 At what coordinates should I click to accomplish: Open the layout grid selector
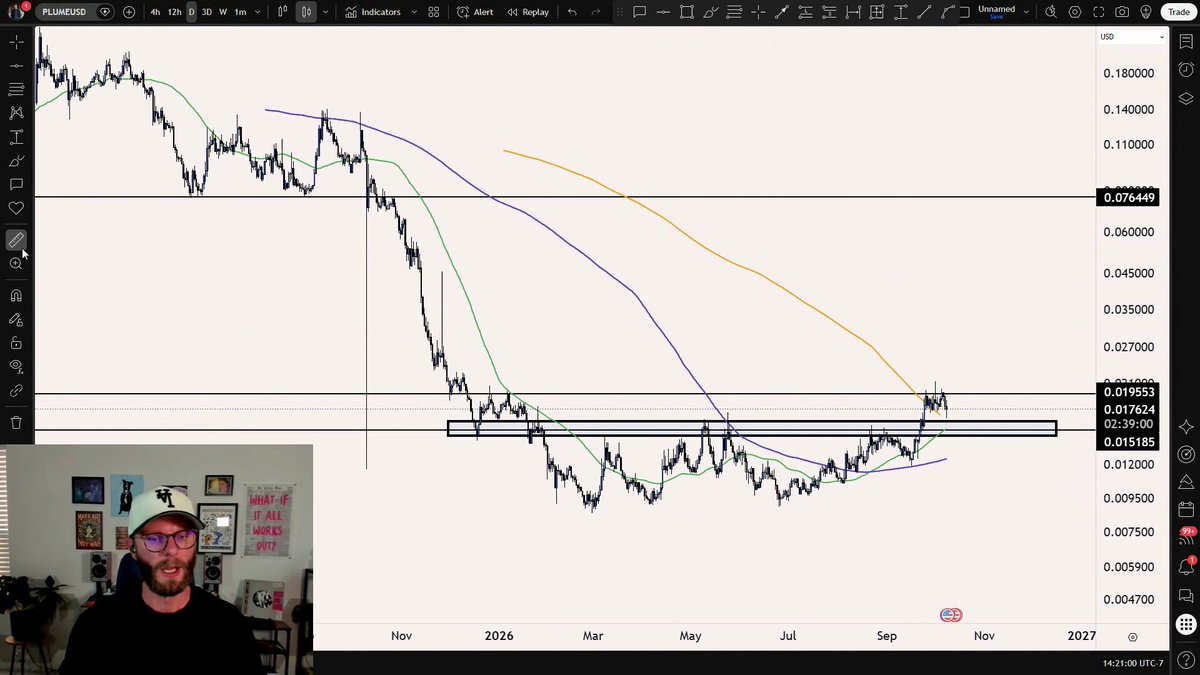pyautogui.click(x=433, y=12)
